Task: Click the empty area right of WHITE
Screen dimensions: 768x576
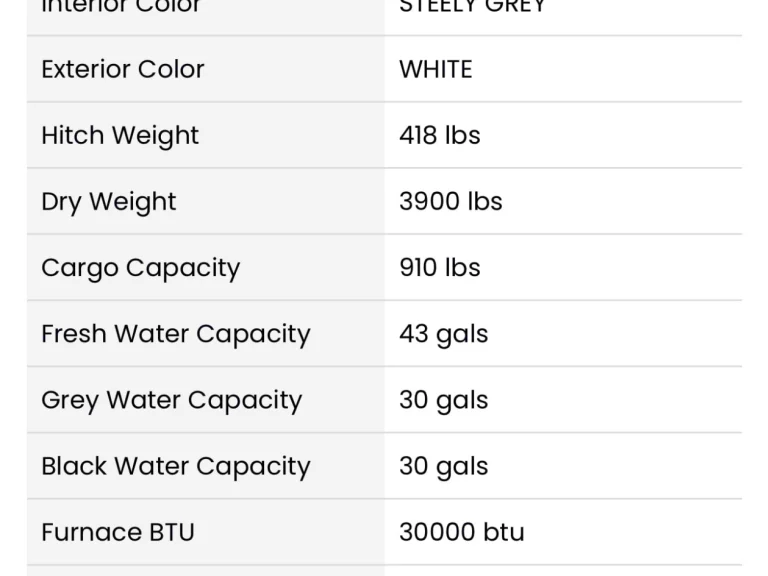Action: click(607, 69)
